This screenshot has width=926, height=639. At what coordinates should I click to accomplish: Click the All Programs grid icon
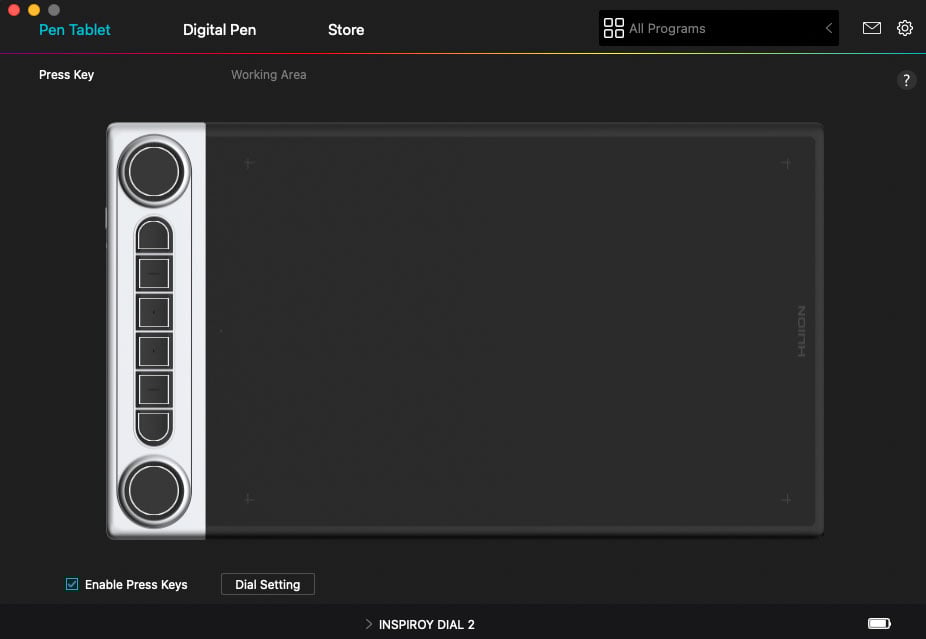[x=614, y=28]
